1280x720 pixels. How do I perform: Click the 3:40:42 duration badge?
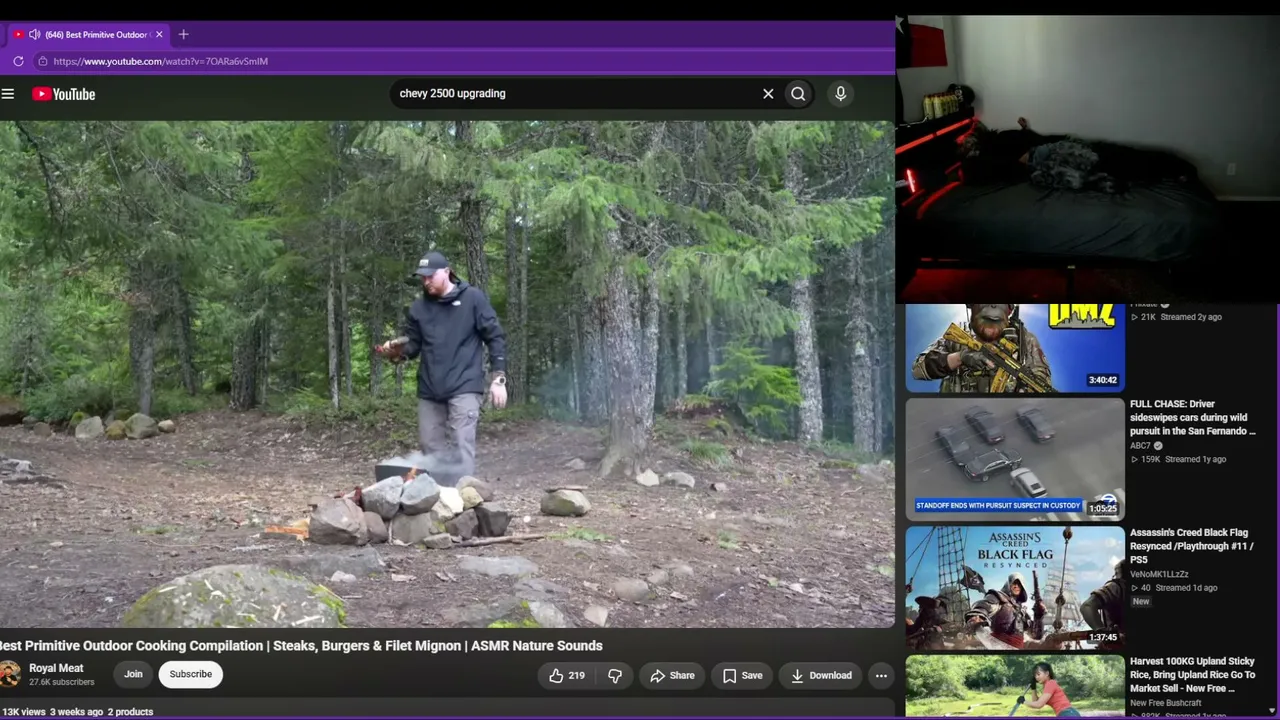[x=1103, y=381]
